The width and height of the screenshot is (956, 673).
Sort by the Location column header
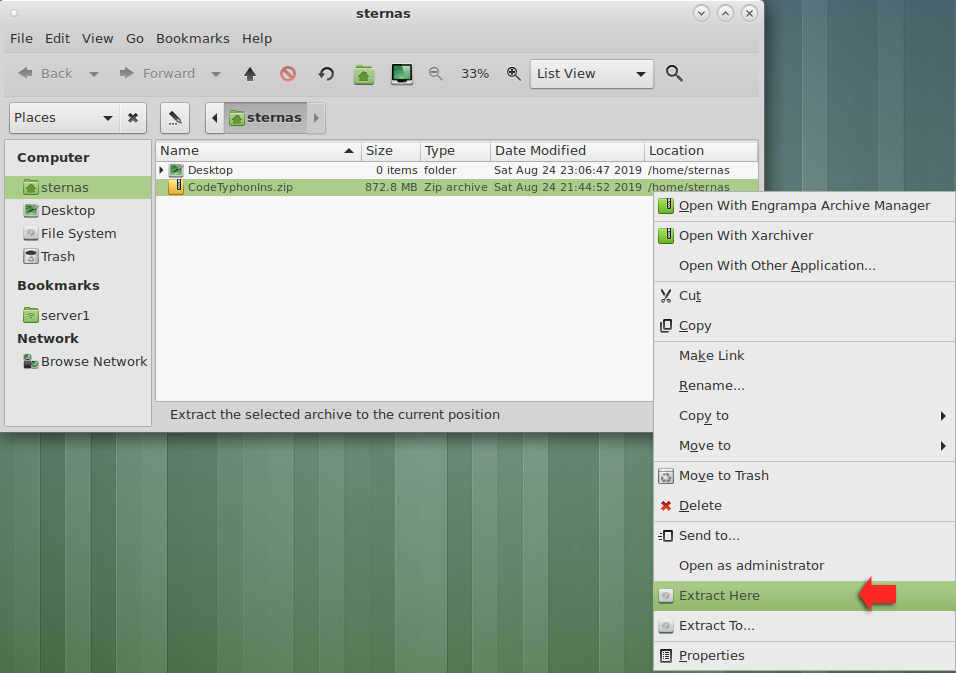[701, 151]
